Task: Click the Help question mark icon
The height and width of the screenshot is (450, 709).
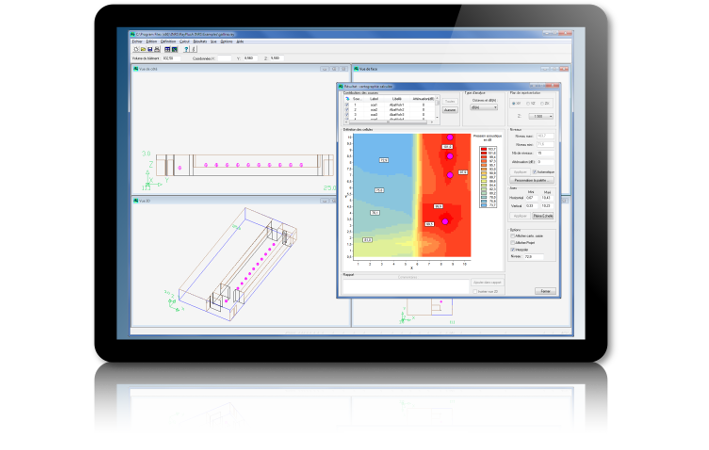Action: [185, 49]
